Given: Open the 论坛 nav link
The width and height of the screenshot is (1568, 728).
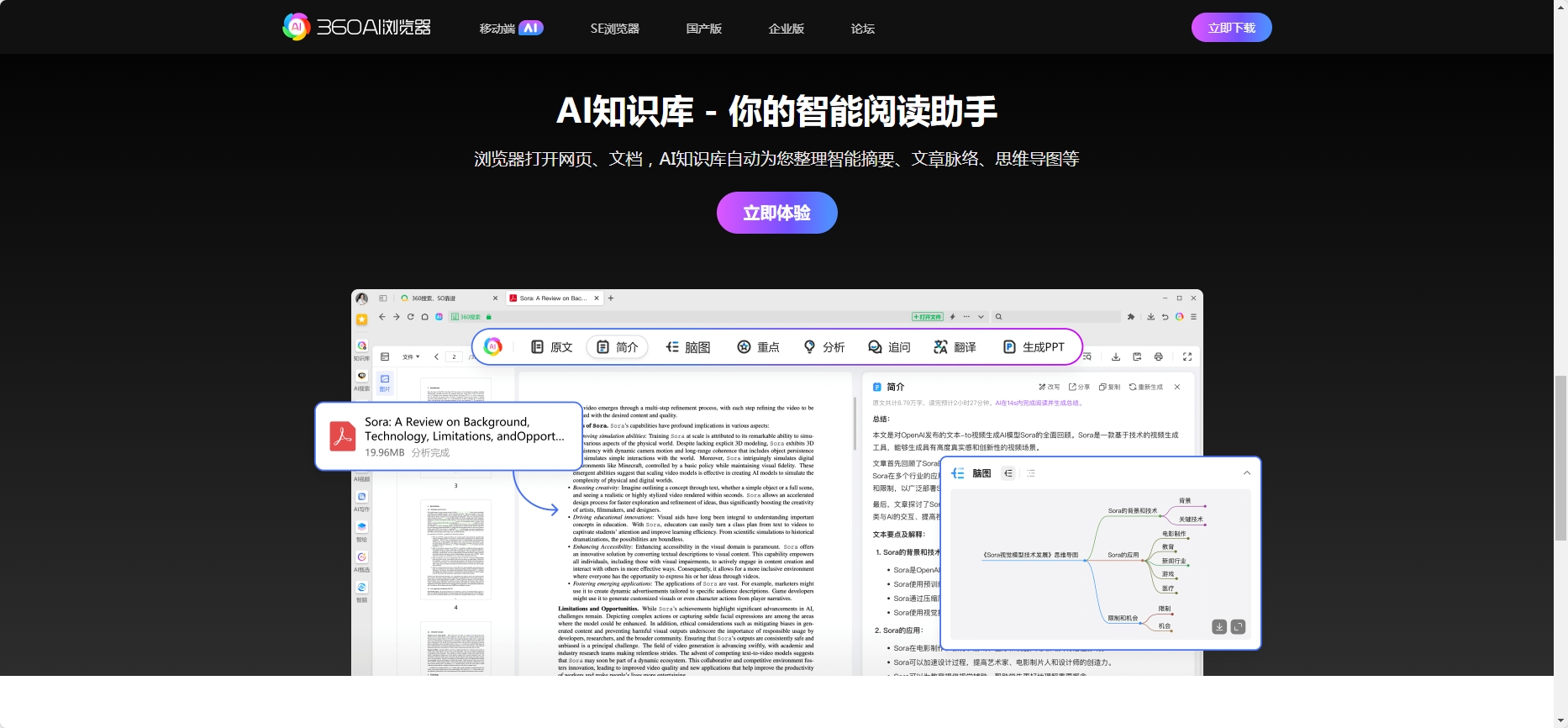Looking at the screenshot, I should click(862, 29).
